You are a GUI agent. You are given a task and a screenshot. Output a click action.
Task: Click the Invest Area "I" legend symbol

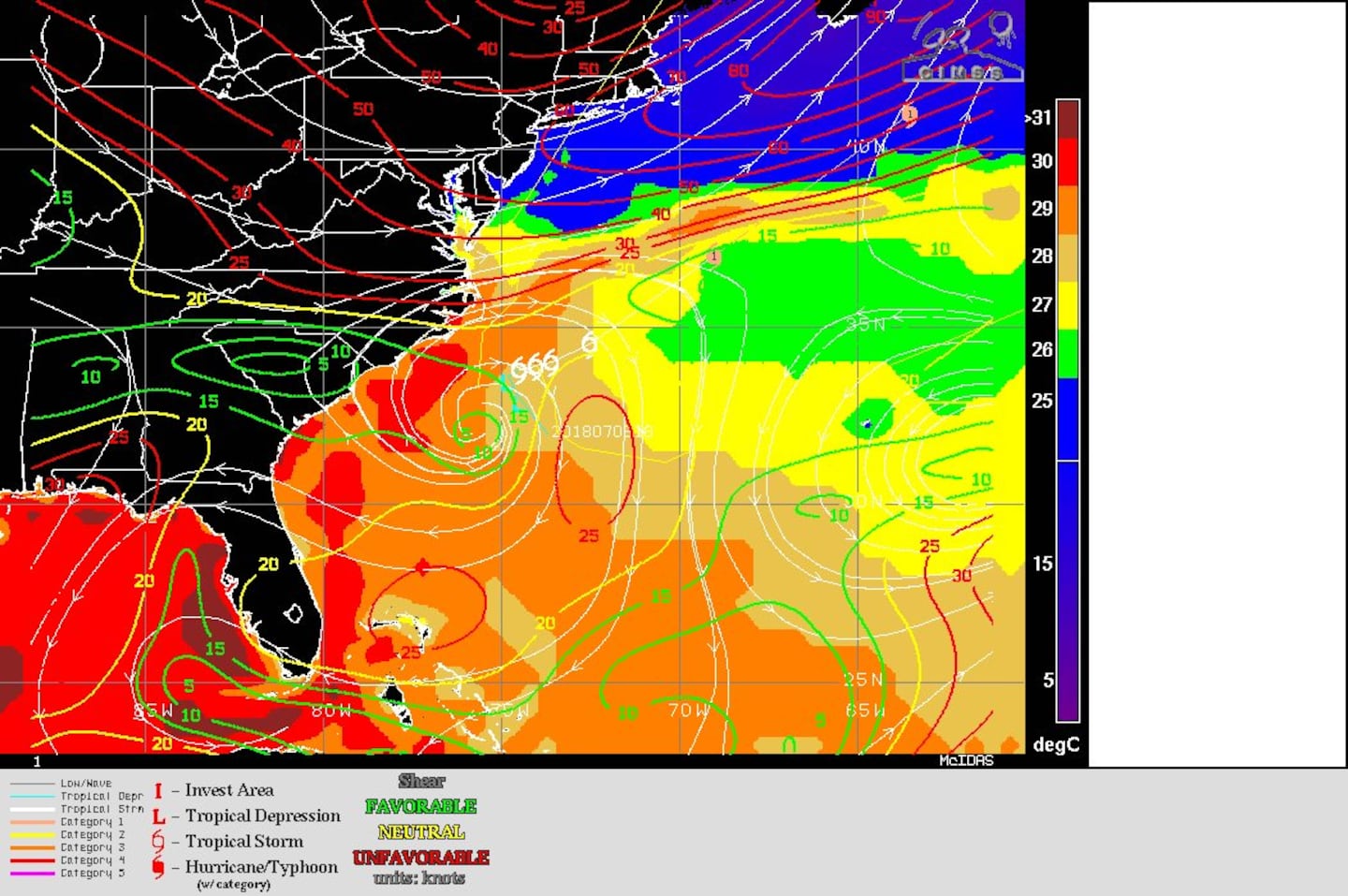158,791
